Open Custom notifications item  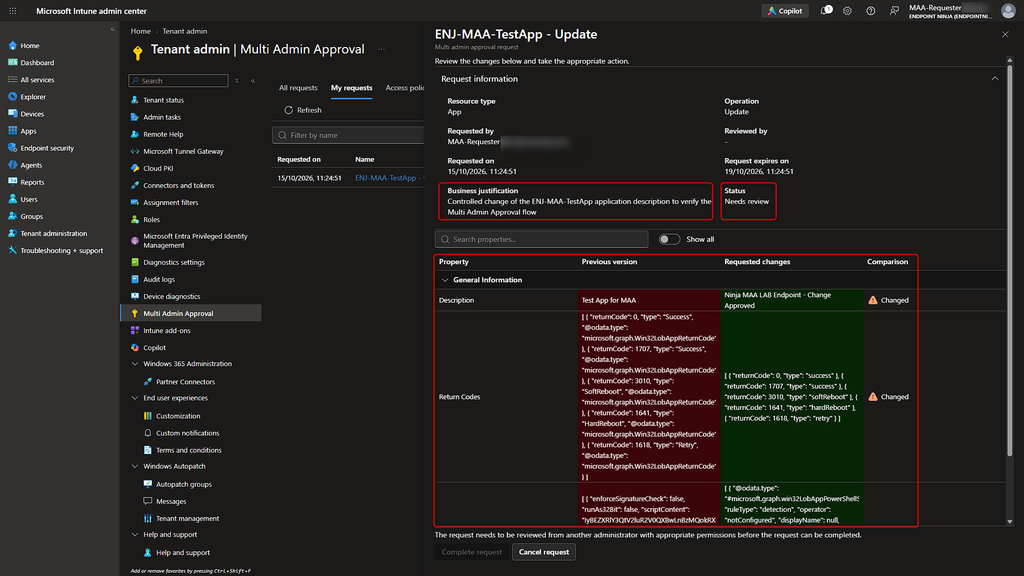(187, 433)
